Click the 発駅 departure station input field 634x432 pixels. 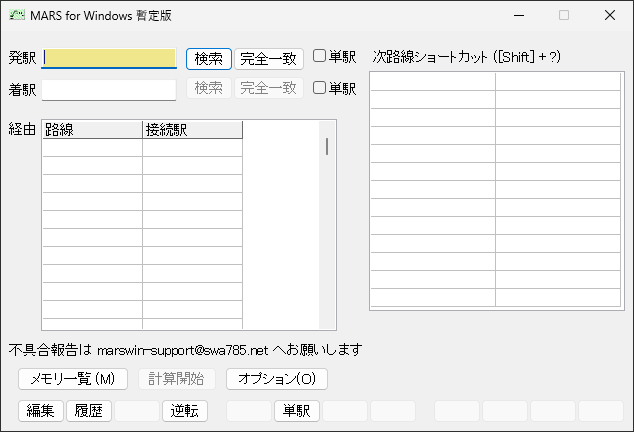coord(109,58)
